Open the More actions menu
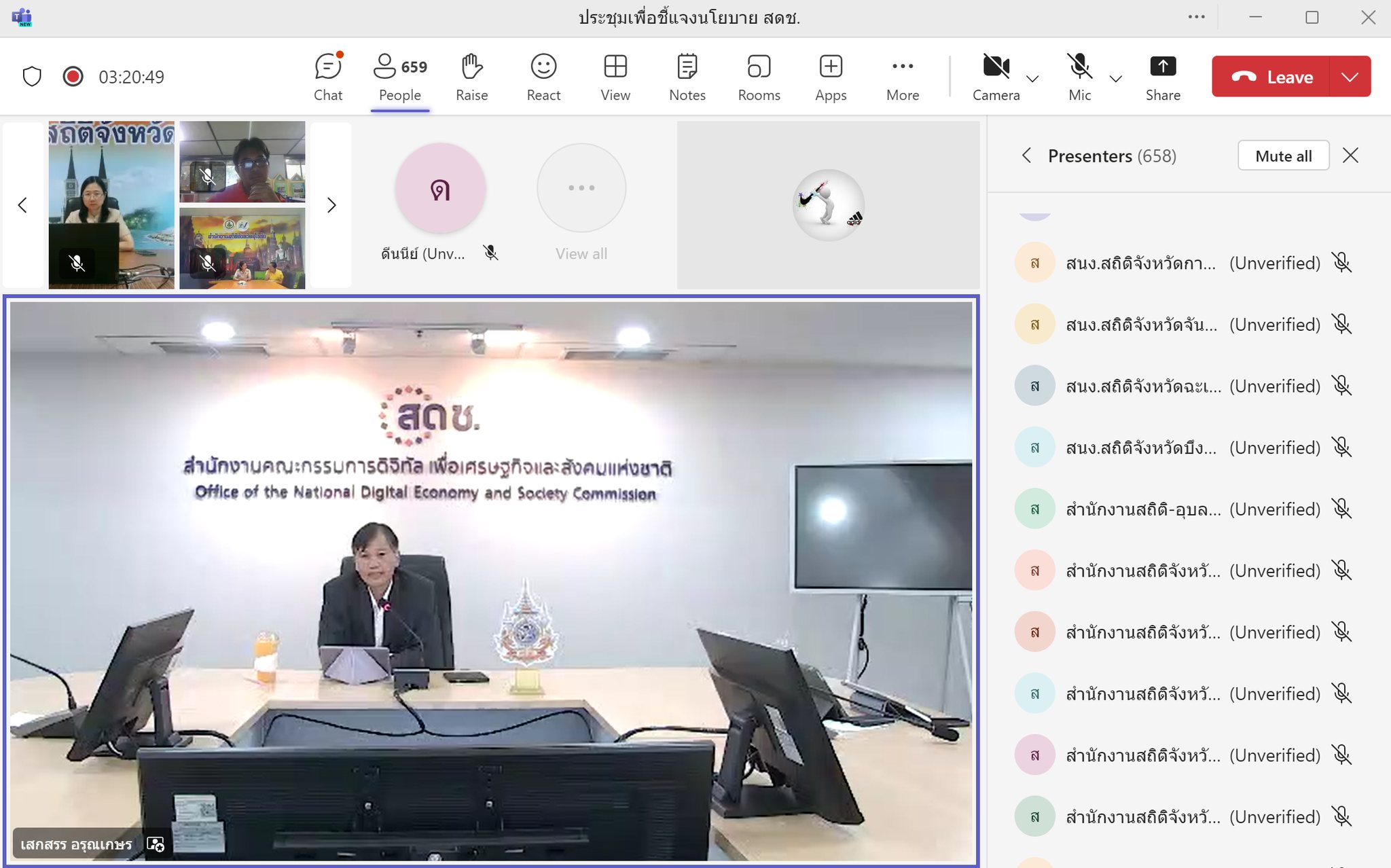 902,77
